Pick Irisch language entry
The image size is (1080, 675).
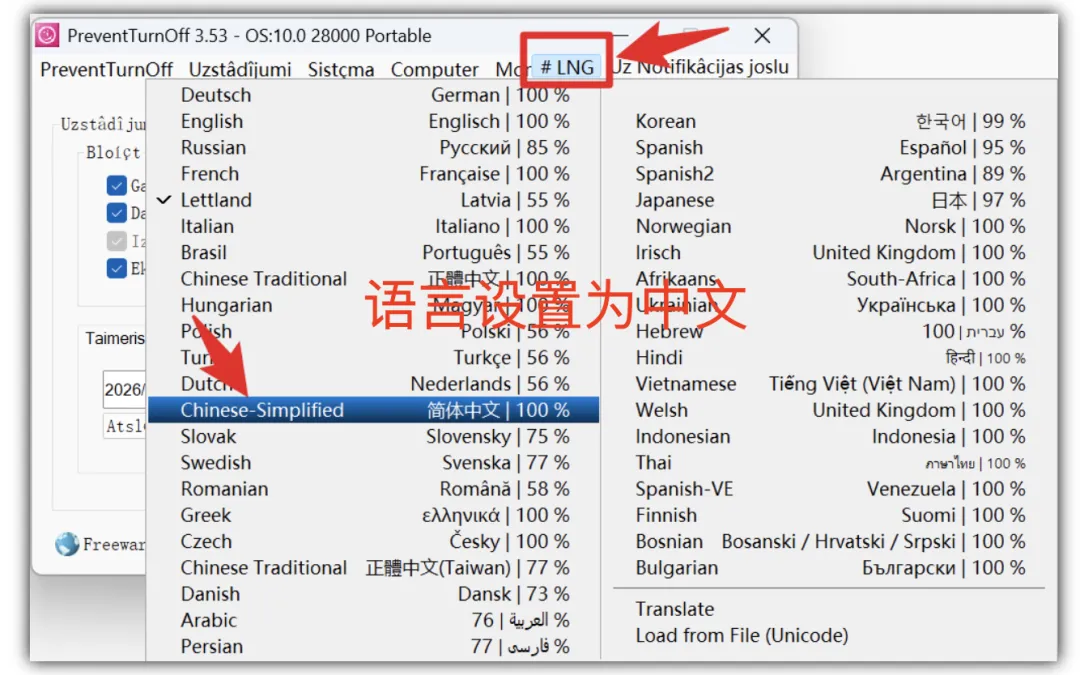829,252
